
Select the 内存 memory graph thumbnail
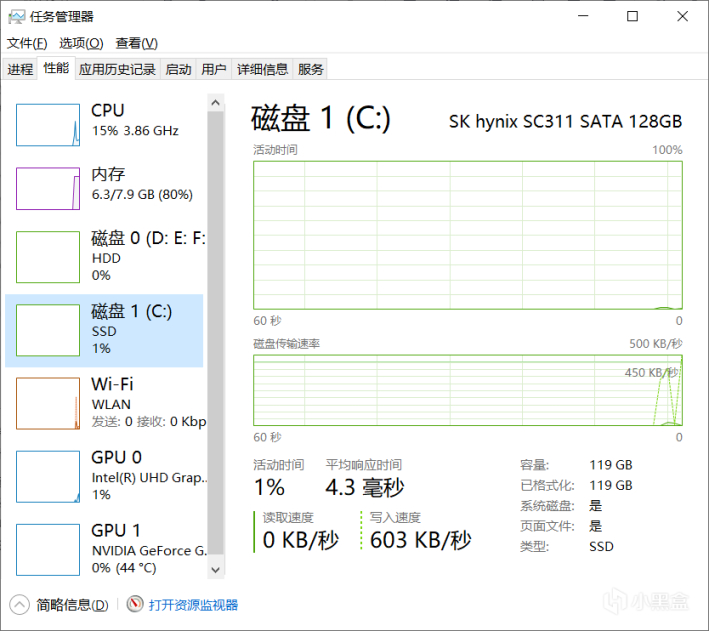(47, 188)
